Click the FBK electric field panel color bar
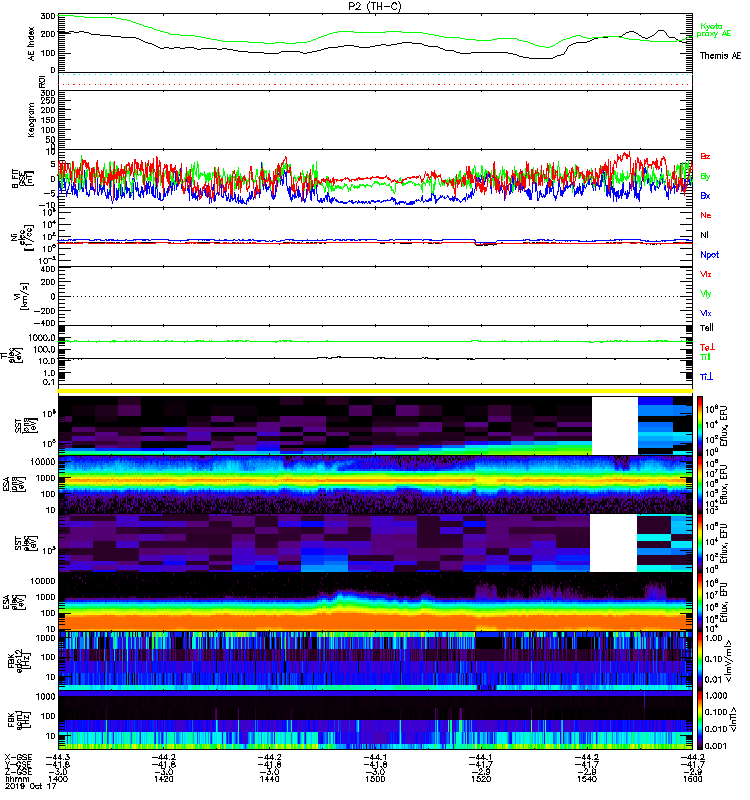Screen dimensions: 750x800 pyautogui.click(x=700, y=661)
